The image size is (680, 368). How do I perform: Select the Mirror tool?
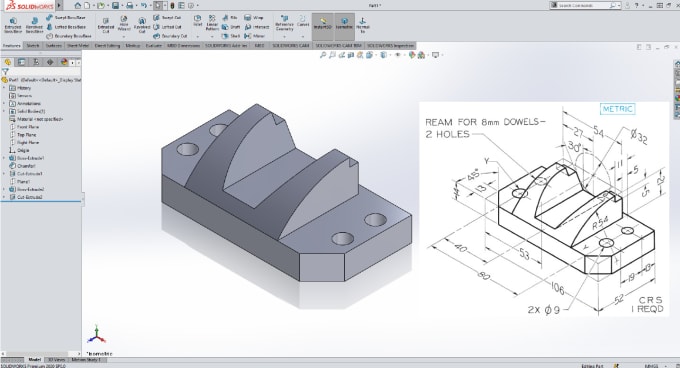pyautogui.click(x=254, y=36)
